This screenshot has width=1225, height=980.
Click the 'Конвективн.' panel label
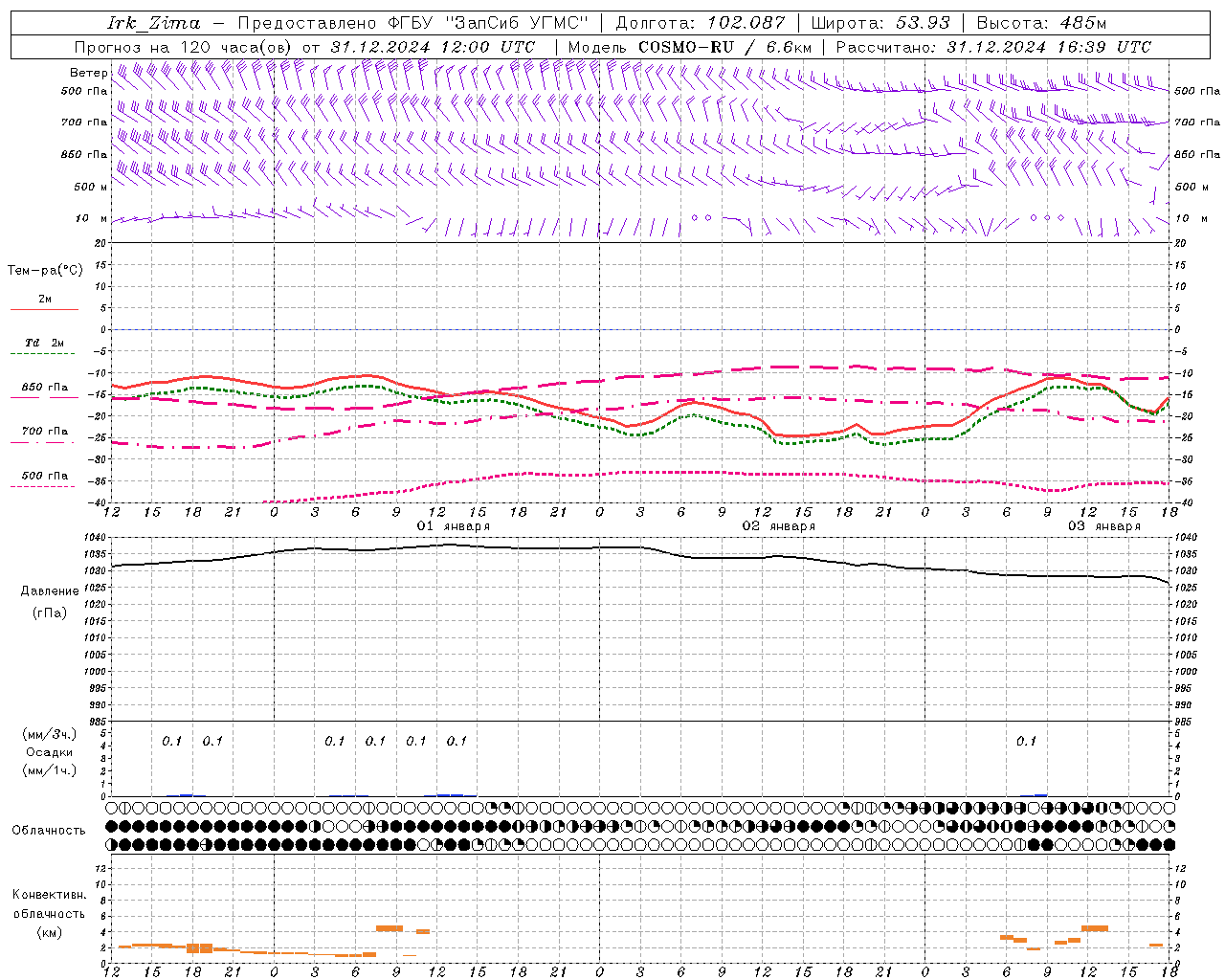(x=50, y=894)
